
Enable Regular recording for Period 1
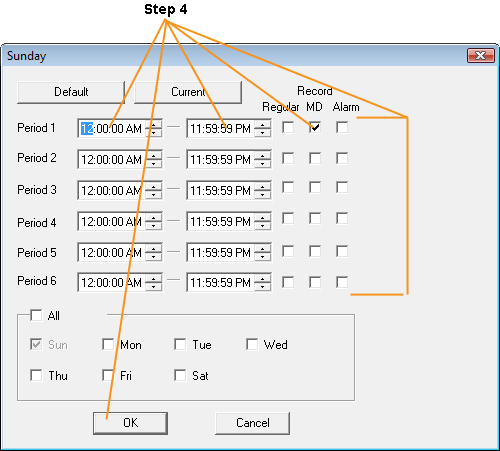pyautogui.click(x=288, y=127)
